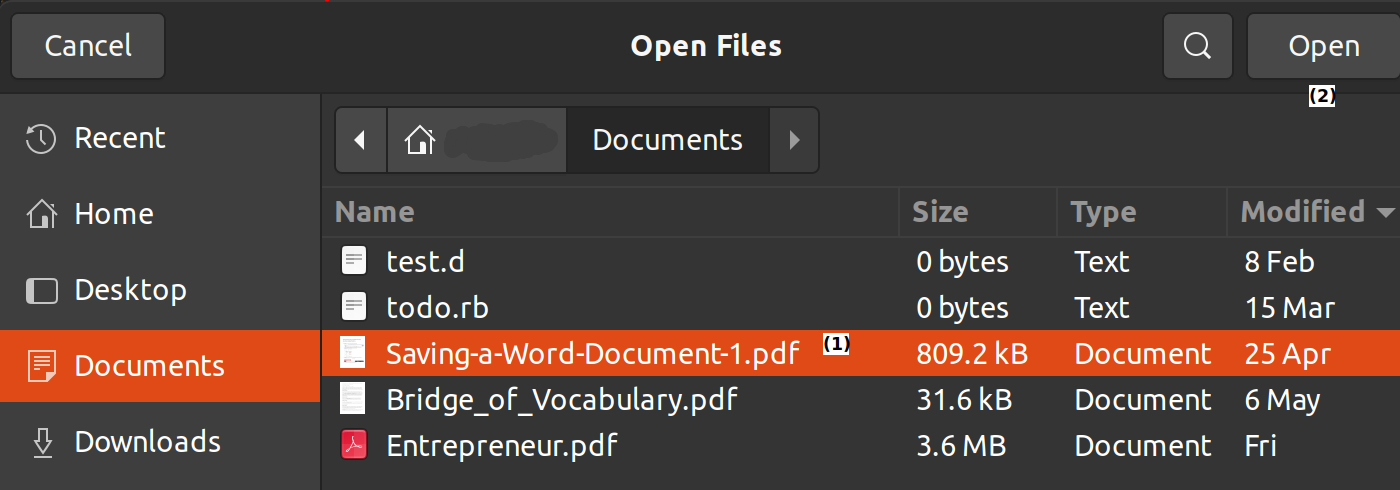The height and width of the screenshot is (490, 1400).
Task: Select Documents in the sidebar
Action: [x=148, y=366]
